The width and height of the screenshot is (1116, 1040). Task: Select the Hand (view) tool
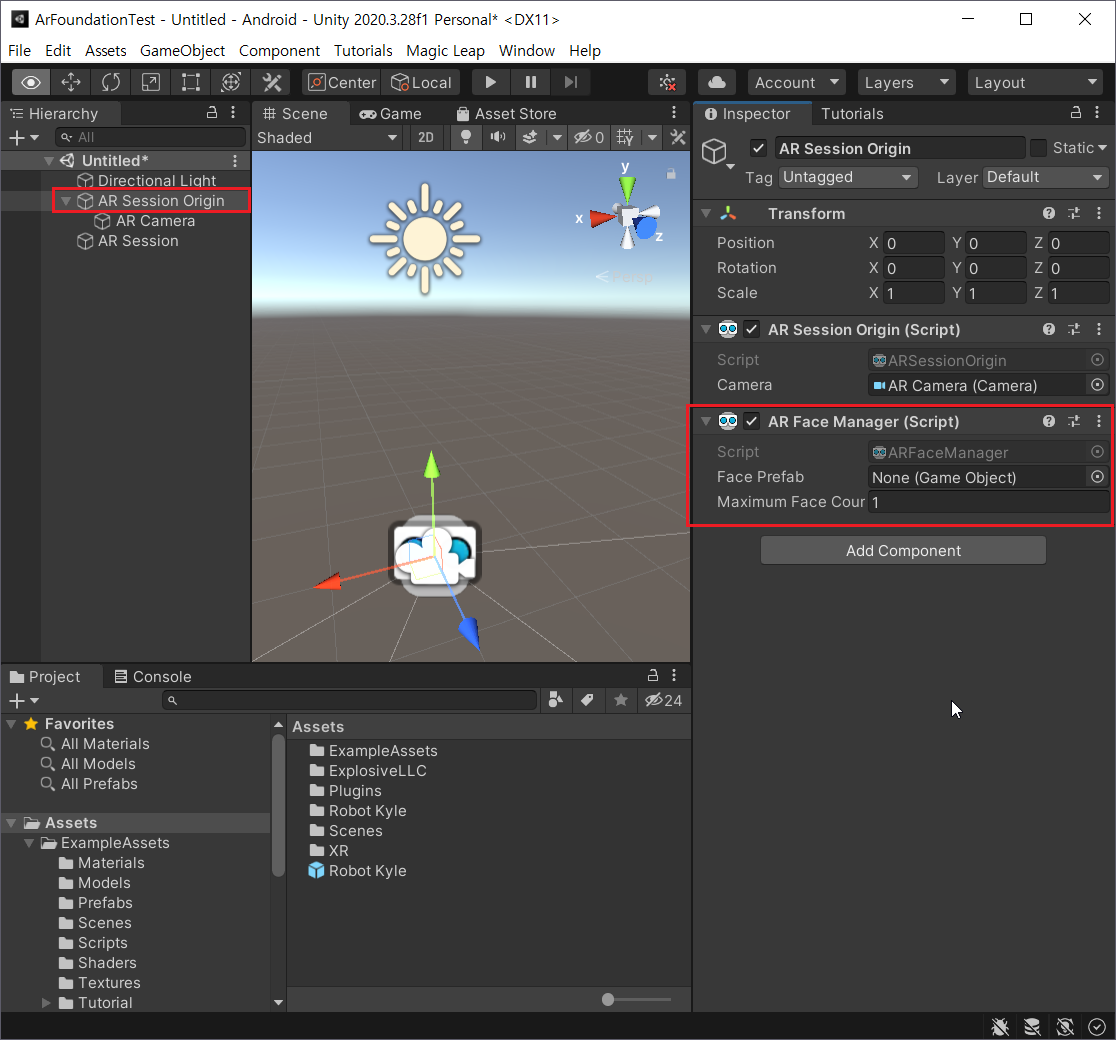[x=31, y=83]
